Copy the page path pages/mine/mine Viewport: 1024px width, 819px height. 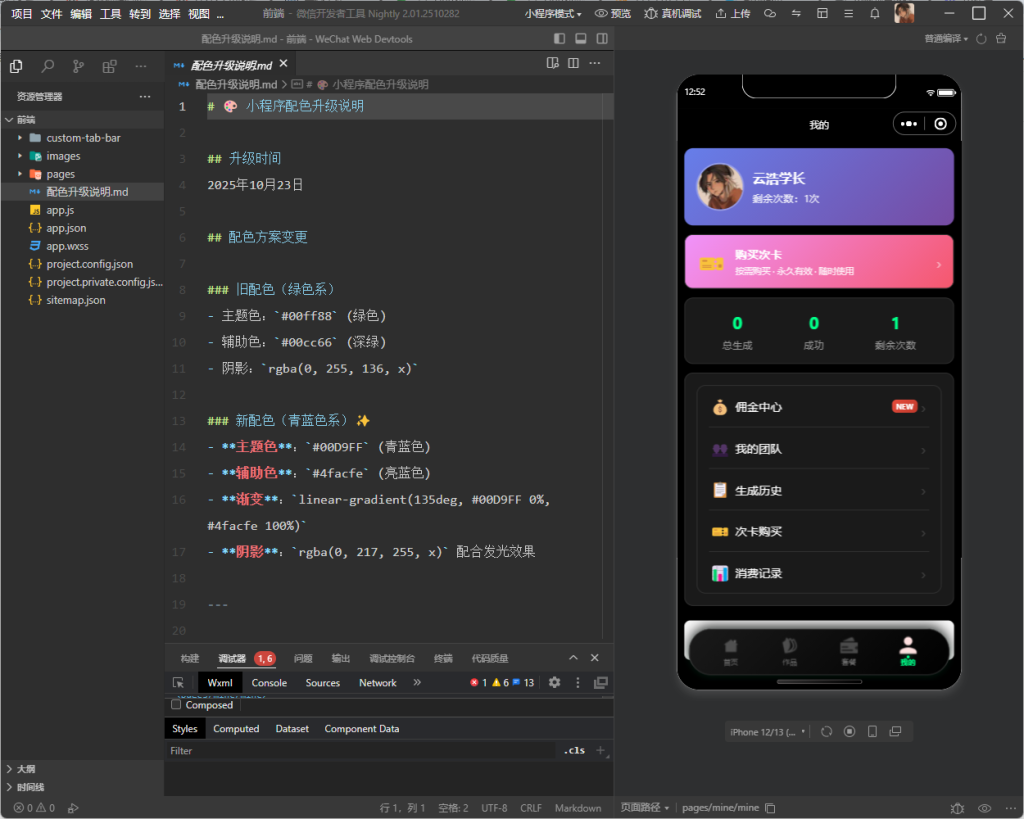pyautogui.click(x=770, y=808)
